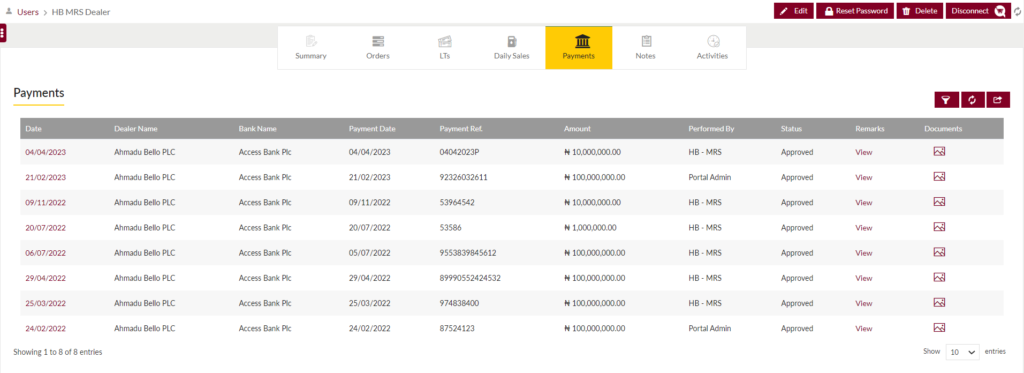Open payment dated 04/04/2023
1024x373 pixels.
tap(46, 152)
